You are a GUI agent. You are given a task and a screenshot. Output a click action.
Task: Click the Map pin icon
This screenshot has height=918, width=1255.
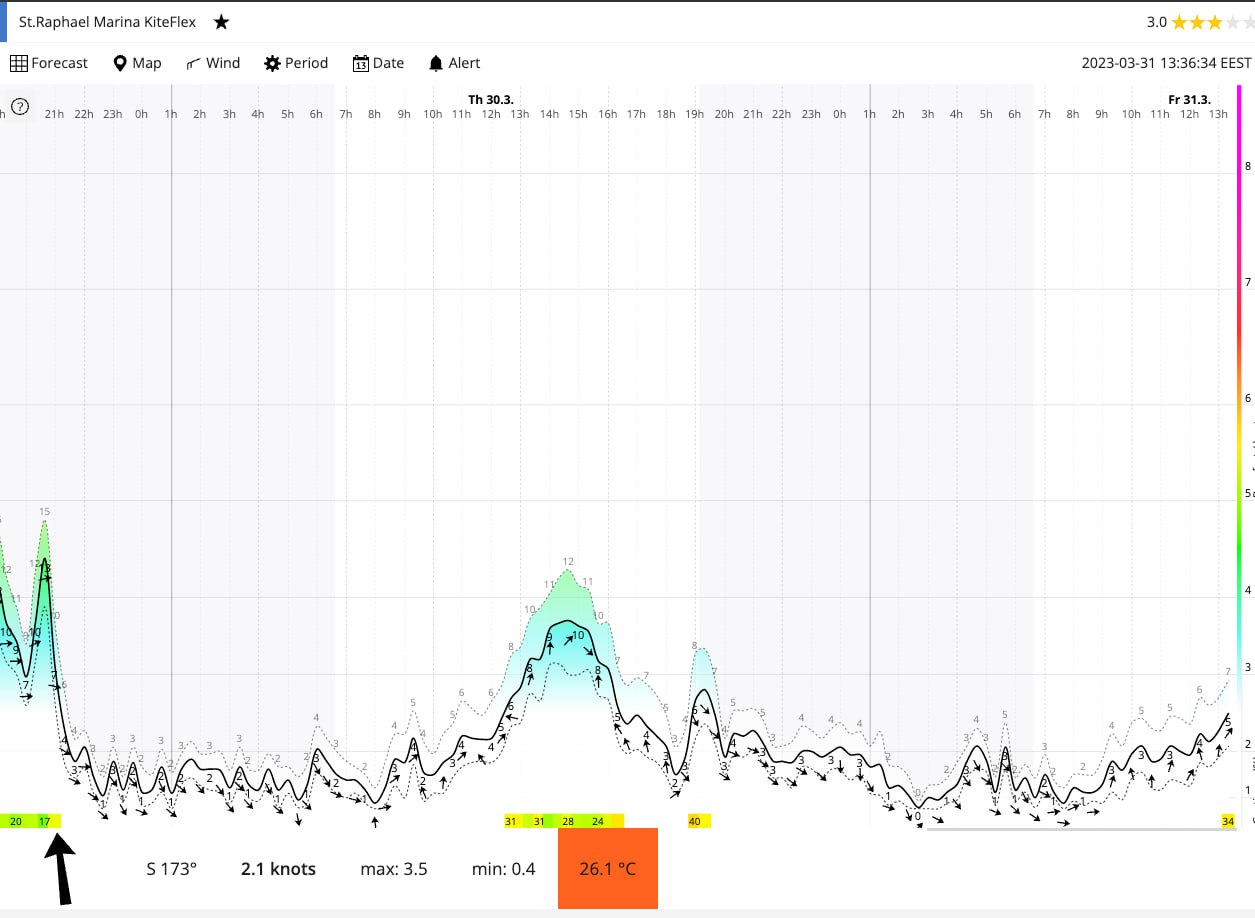[x=120, y=63]
